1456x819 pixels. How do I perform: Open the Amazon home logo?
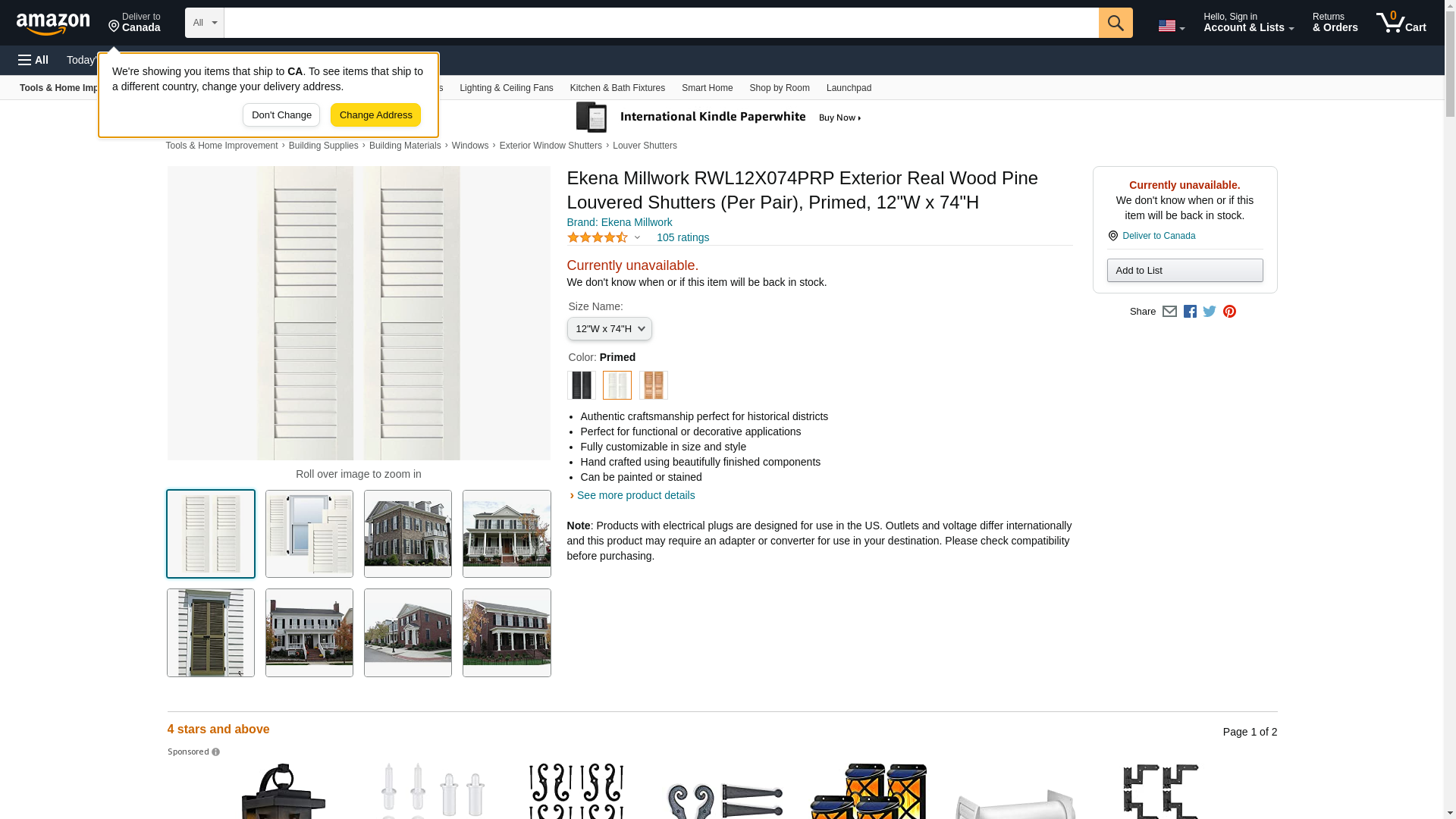(x=53, y=24)
